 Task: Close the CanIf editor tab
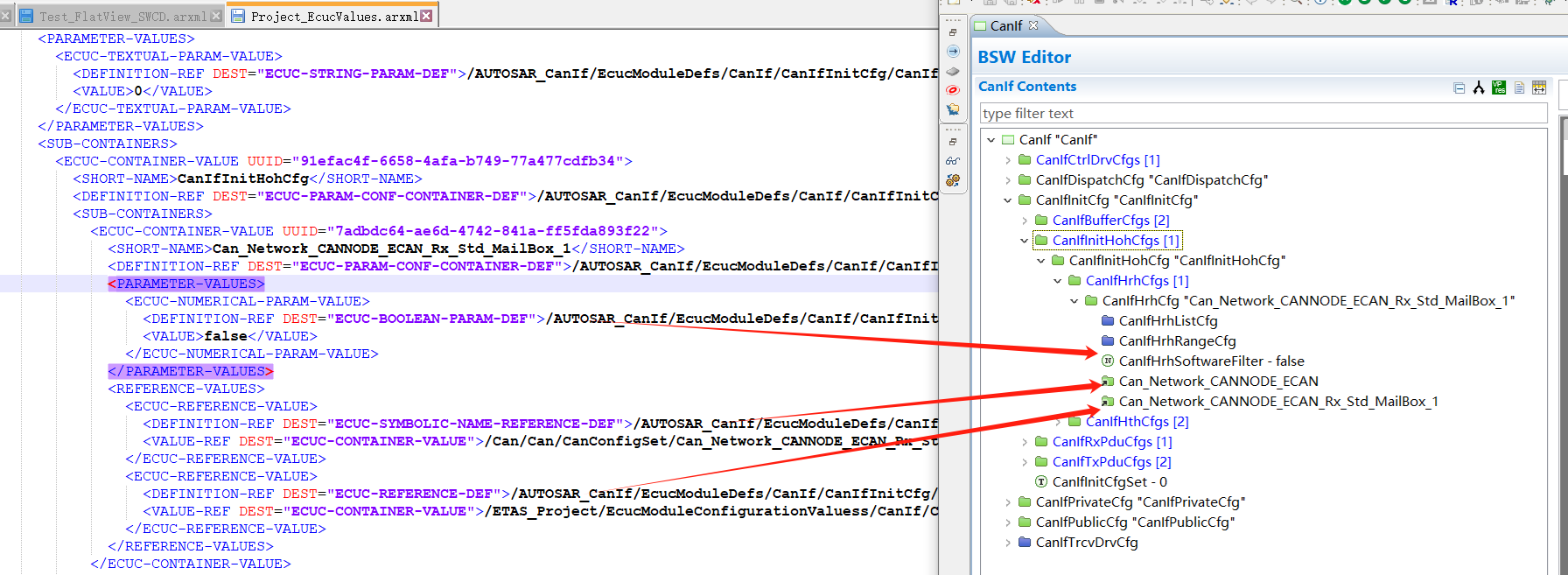click(x=1033, y=25)
